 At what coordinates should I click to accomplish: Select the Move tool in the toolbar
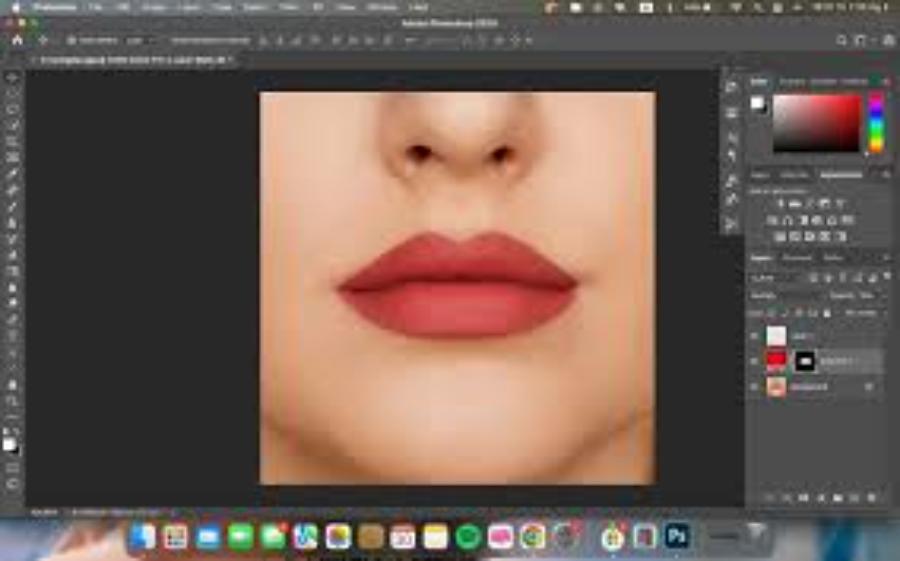point(13,77)
